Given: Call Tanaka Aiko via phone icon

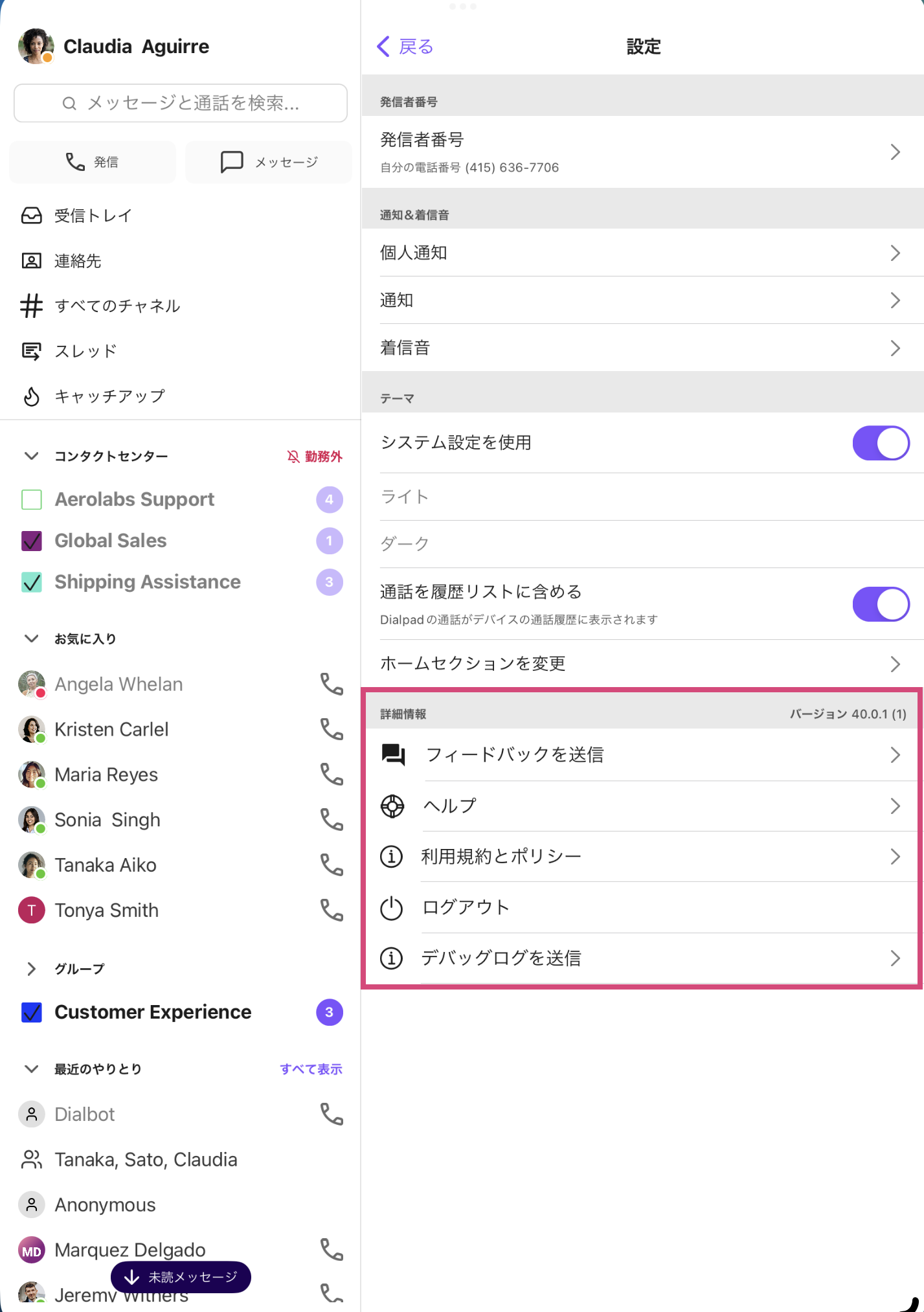Looking at the screenshot, I should coord(332,865).
